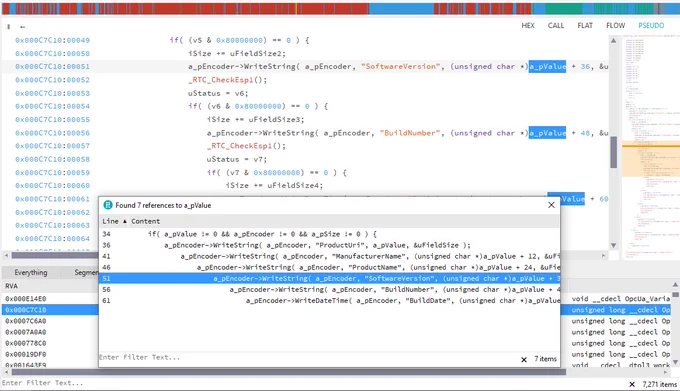Click _RTC_CheckEsp1() call on line 52

click(x=228, y=80)
